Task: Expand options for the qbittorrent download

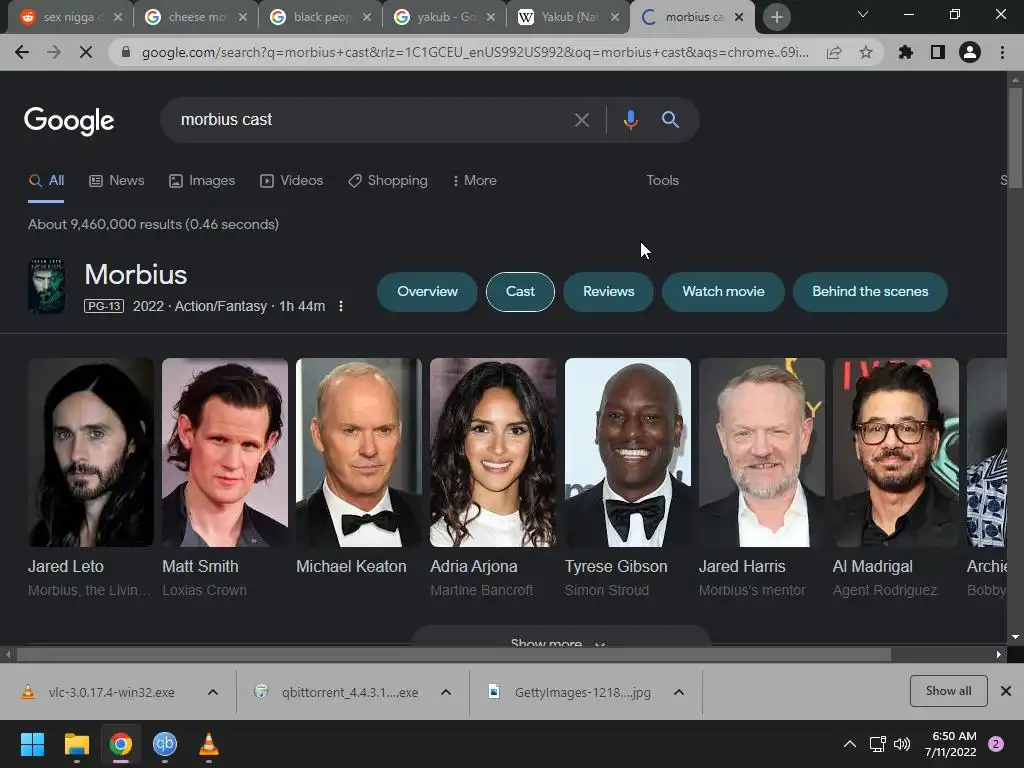Action: pos(446,693)
